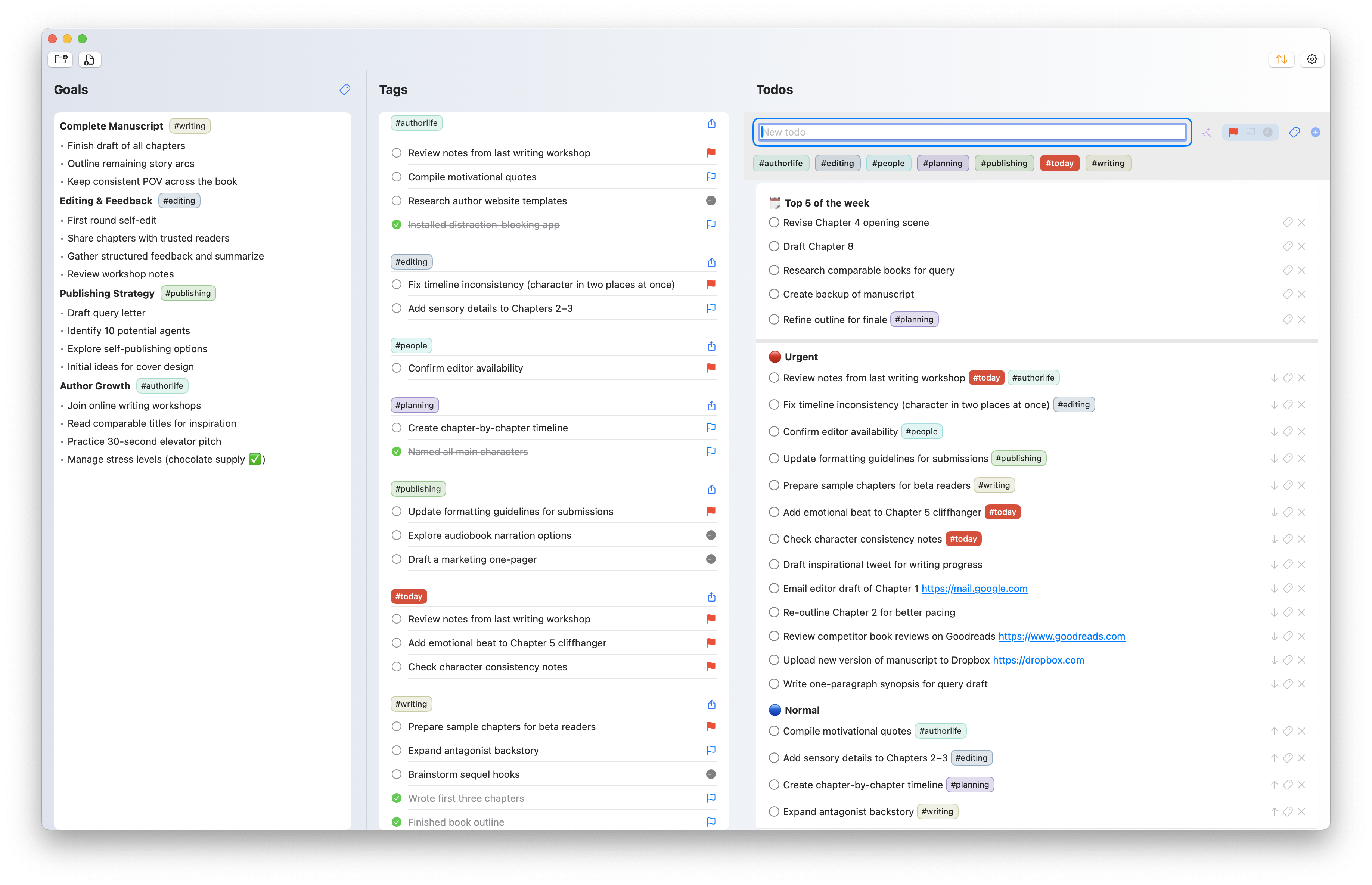Click the new folder icon in toolbar
The height and width of the screenshot is (885, 1372).
pyautogui.click(x=60, y=59)
